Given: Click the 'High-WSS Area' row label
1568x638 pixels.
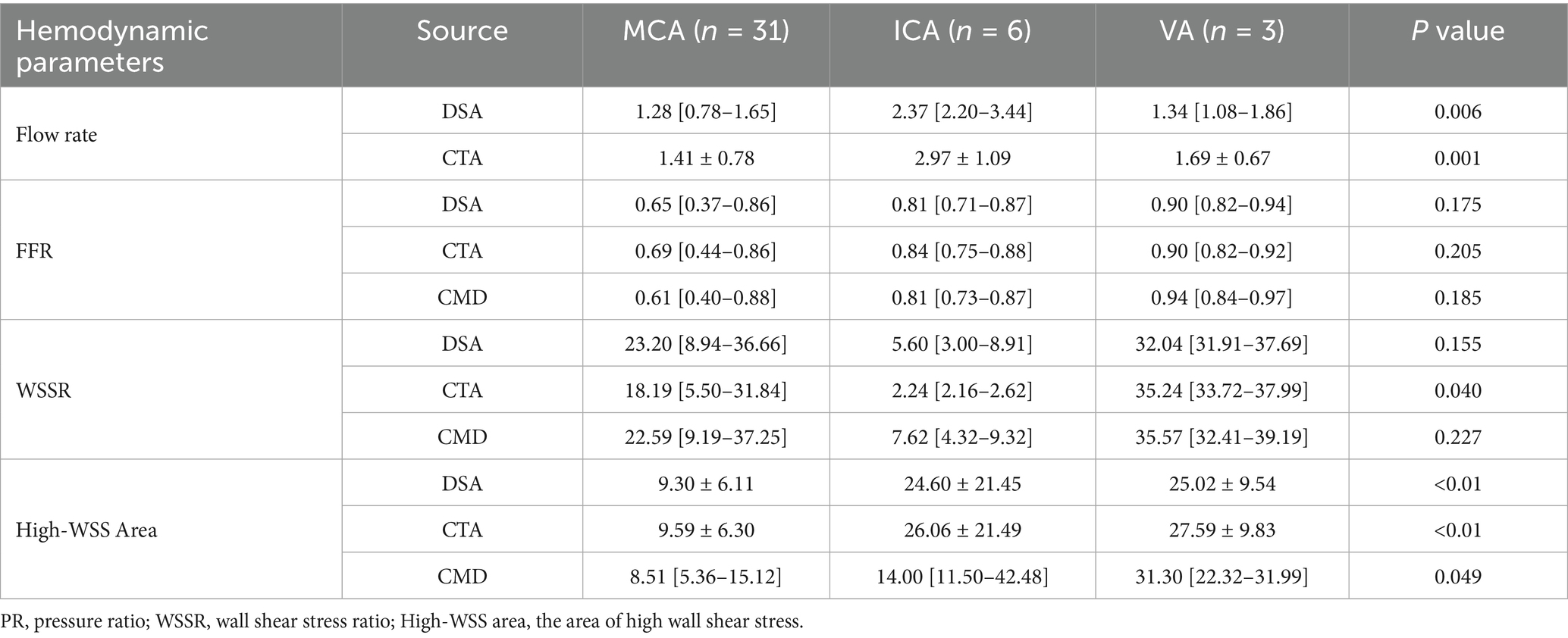Looking at the screenshot, I should [x=86, y=530].
